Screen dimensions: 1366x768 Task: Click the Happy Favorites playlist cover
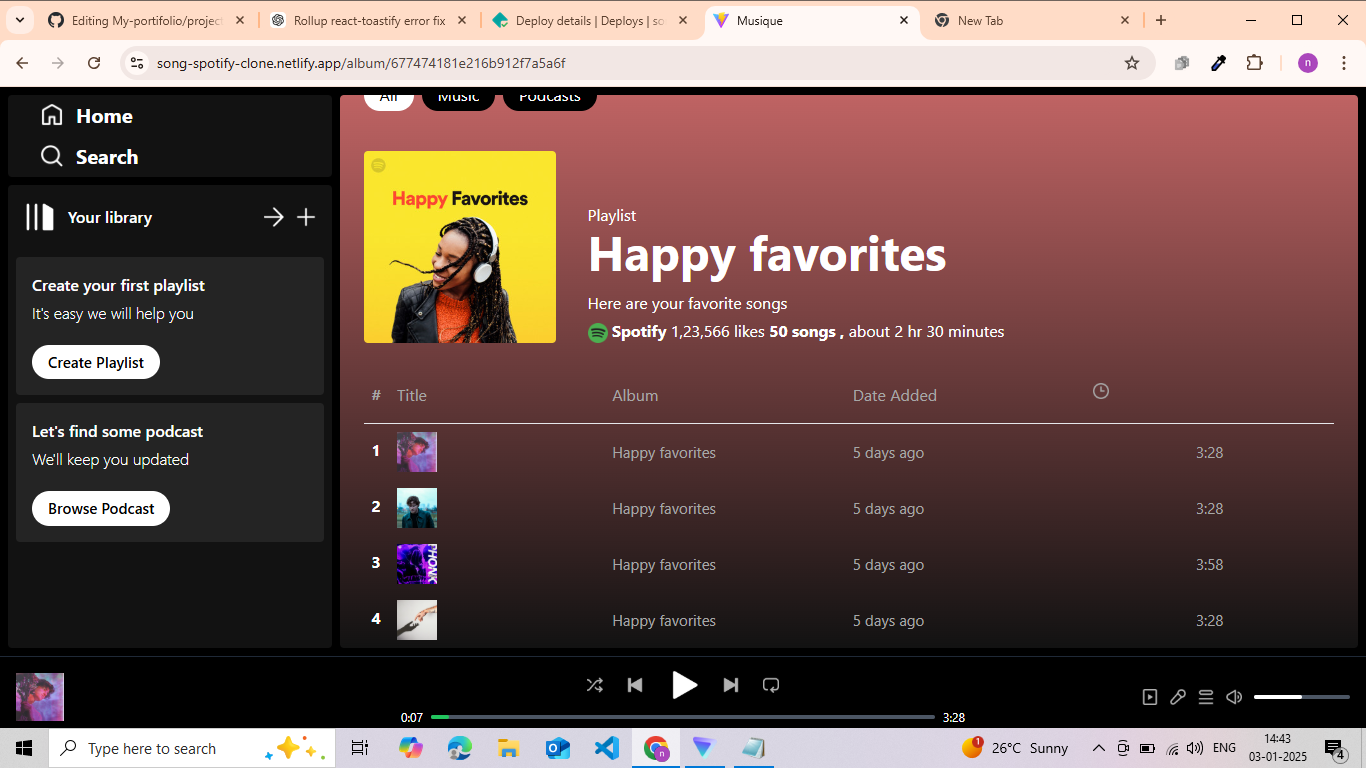click(460, 247)
